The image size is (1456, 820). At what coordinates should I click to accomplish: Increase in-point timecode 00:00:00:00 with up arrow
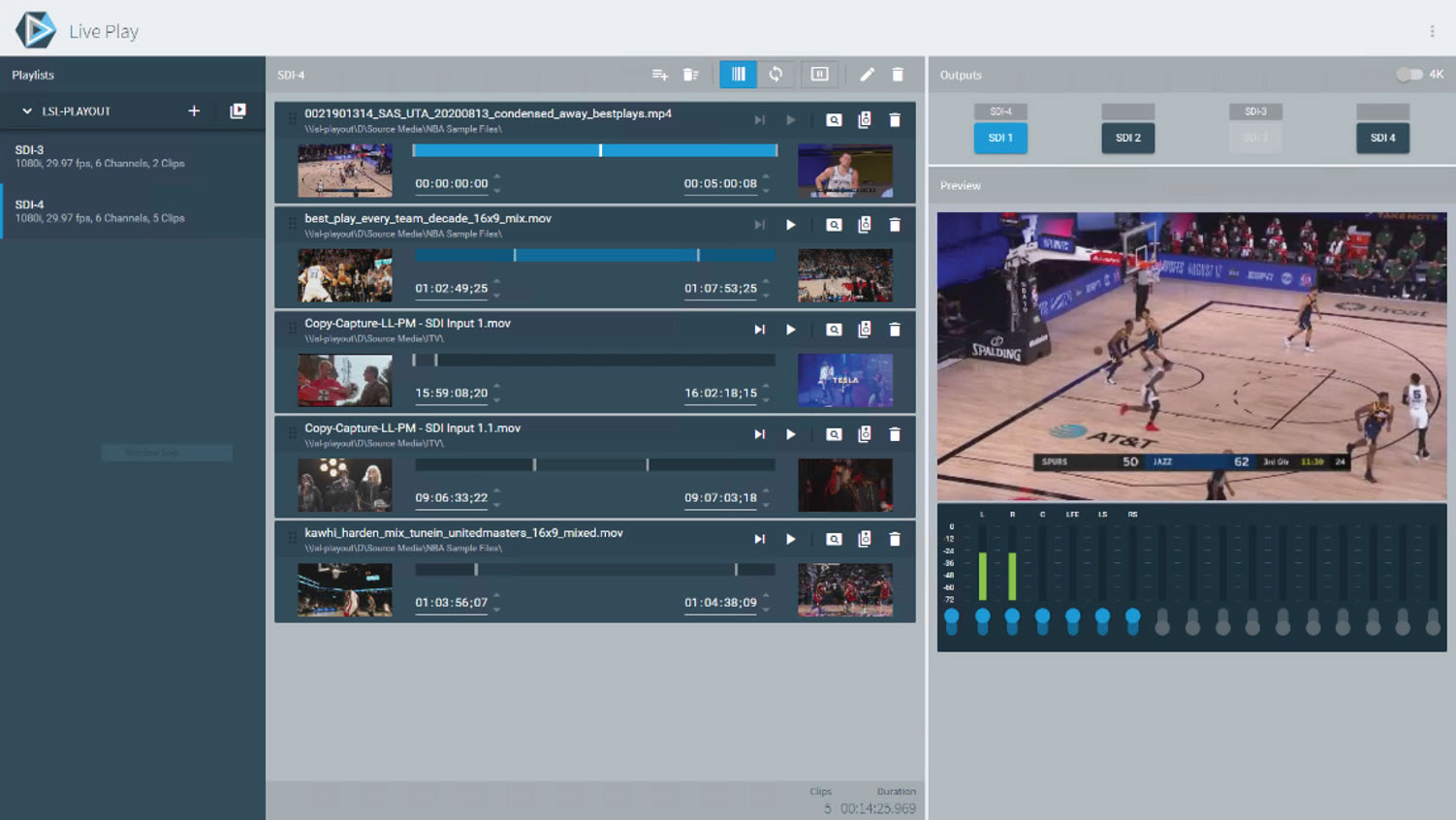click(497, 176)
